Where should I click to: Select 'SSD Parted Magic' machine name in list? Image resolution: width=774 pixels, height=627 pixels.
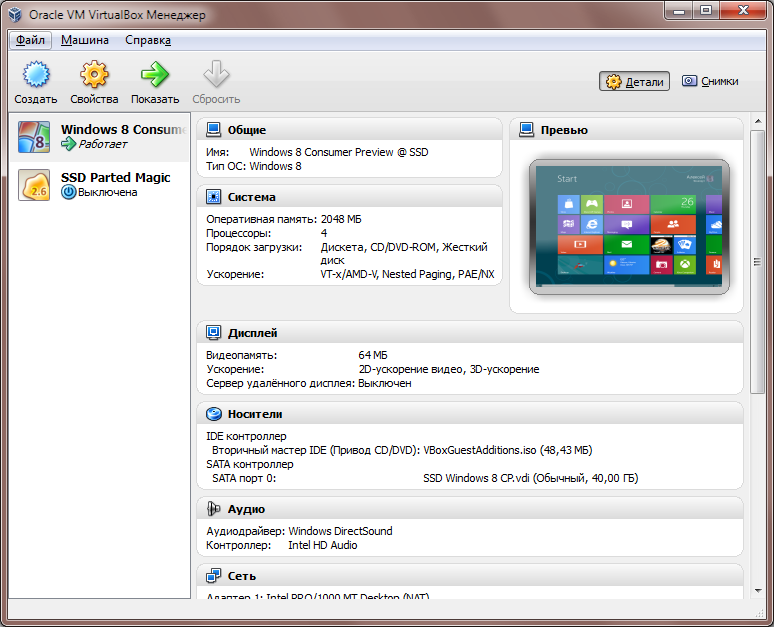click(116, 177)
